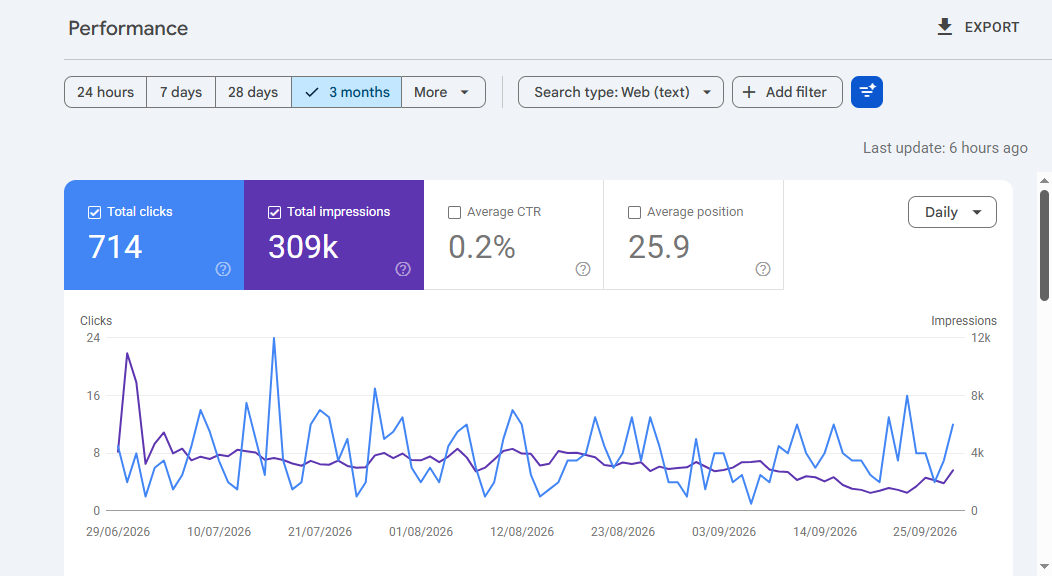Click the Impressions axis title

(x=963, y=321)
